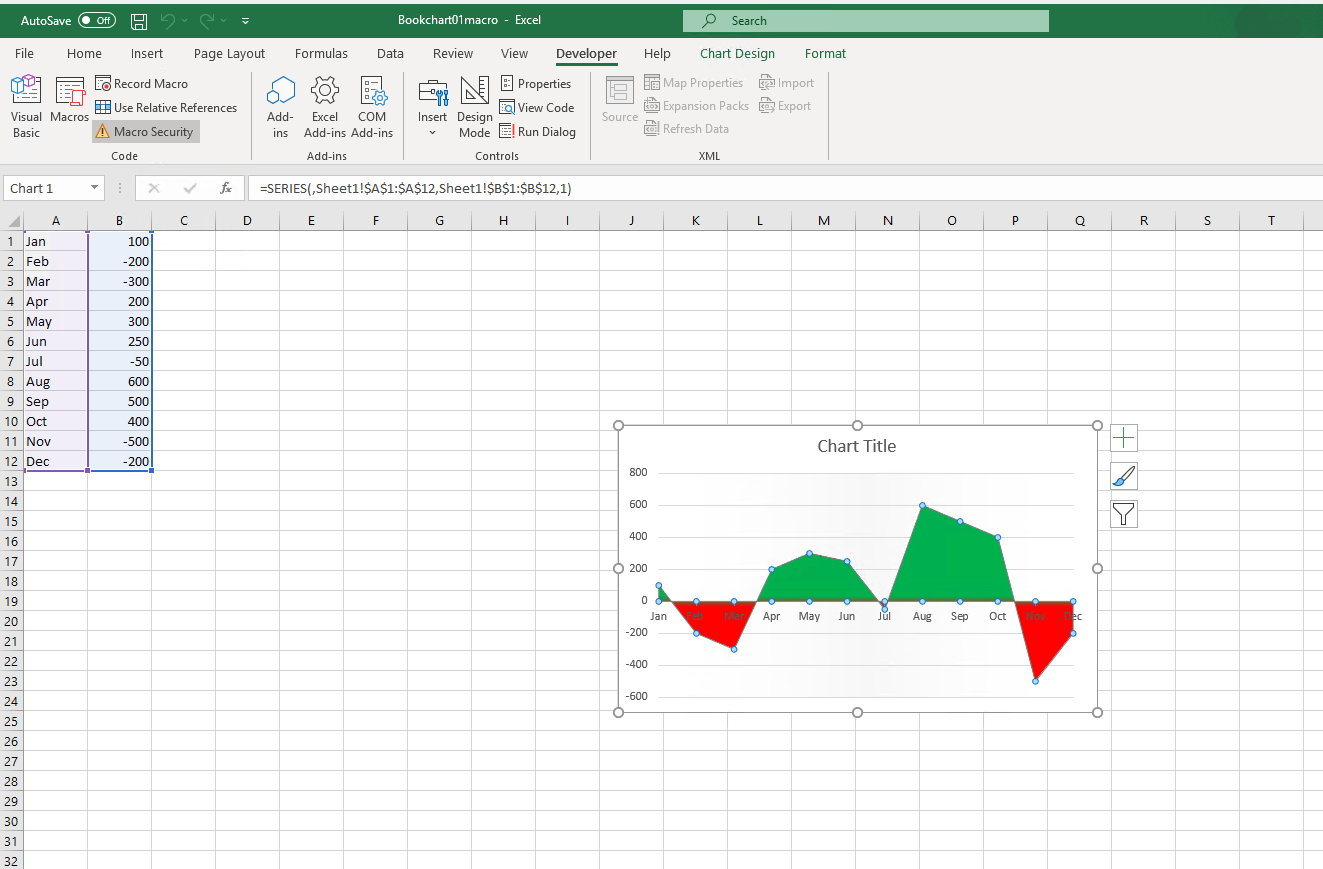Switch to the Formulas tab

(321, 54)
